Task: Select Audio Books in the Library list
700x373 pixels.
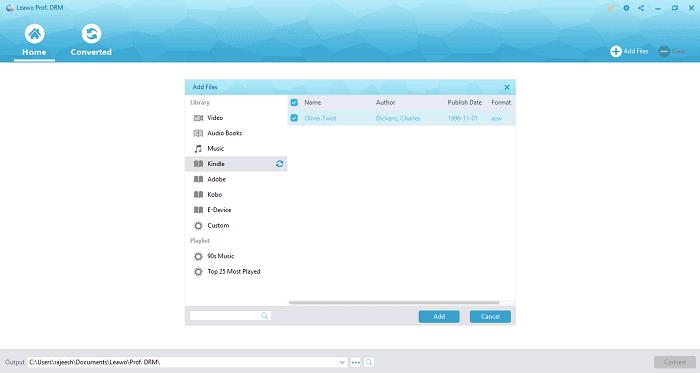Action: (236, 133)
